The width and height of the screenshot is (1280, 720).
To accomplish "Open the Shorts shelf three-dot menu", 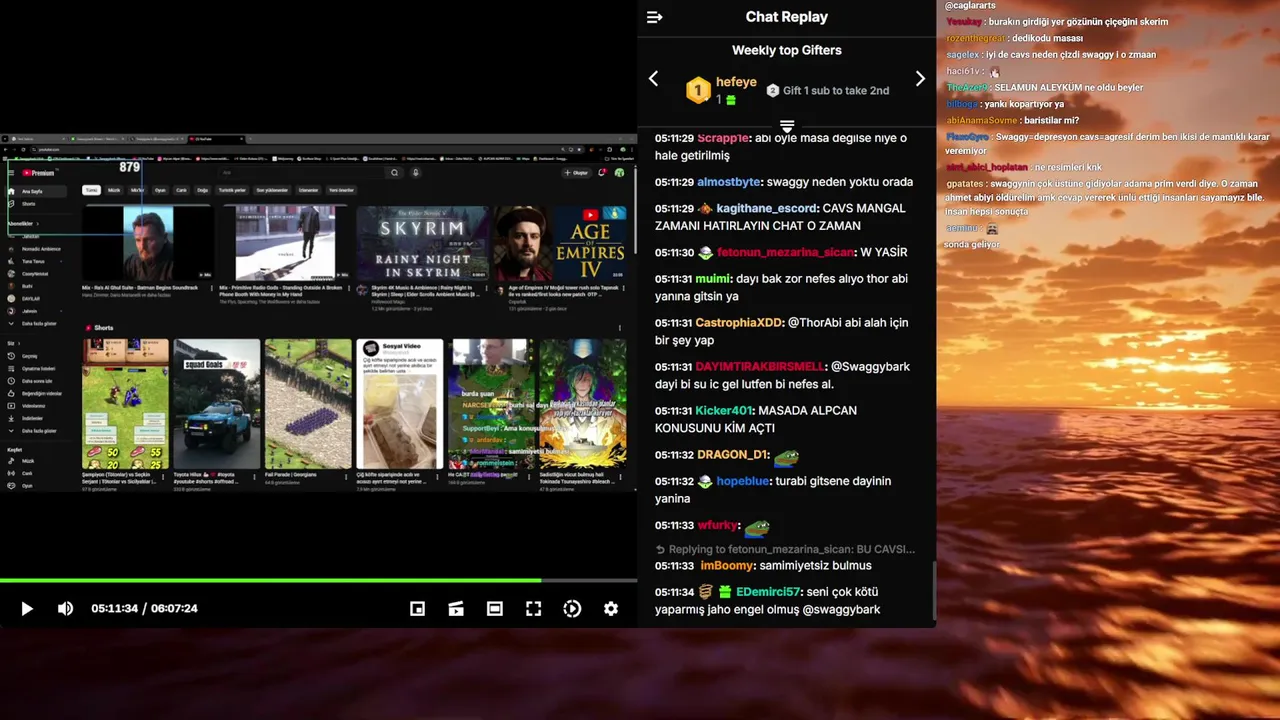I will (620, 327).
